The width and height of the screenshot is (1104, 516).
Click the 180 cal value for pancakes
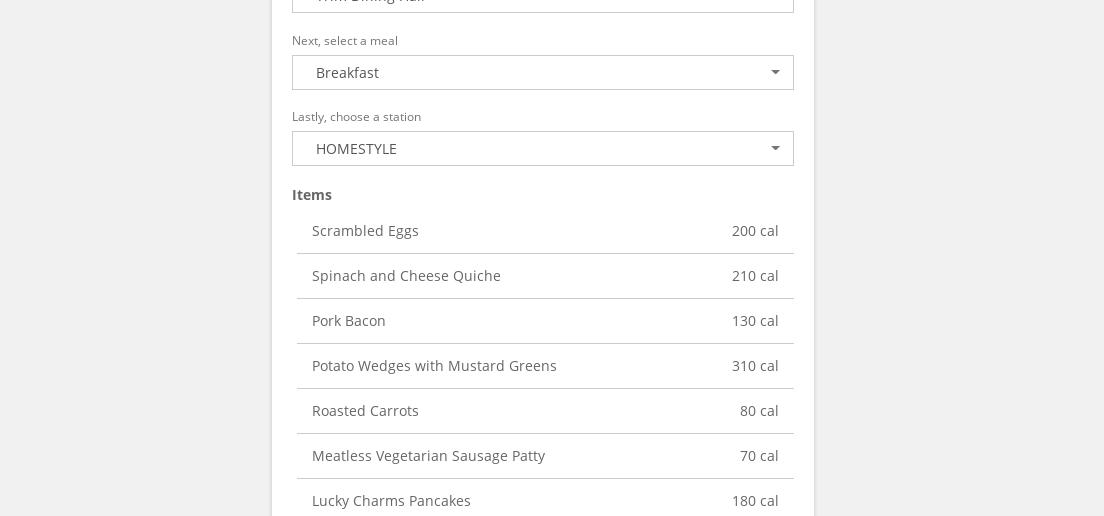click(755, 501)
